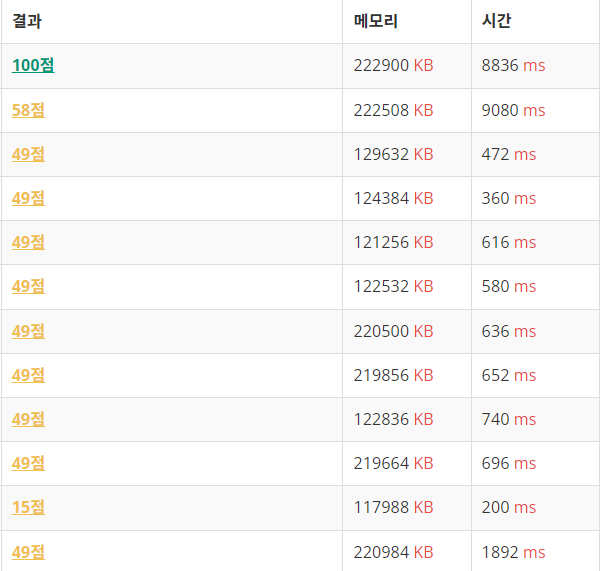
Task: Select the 222900 KB memory cell
Action: click(407, 66)
